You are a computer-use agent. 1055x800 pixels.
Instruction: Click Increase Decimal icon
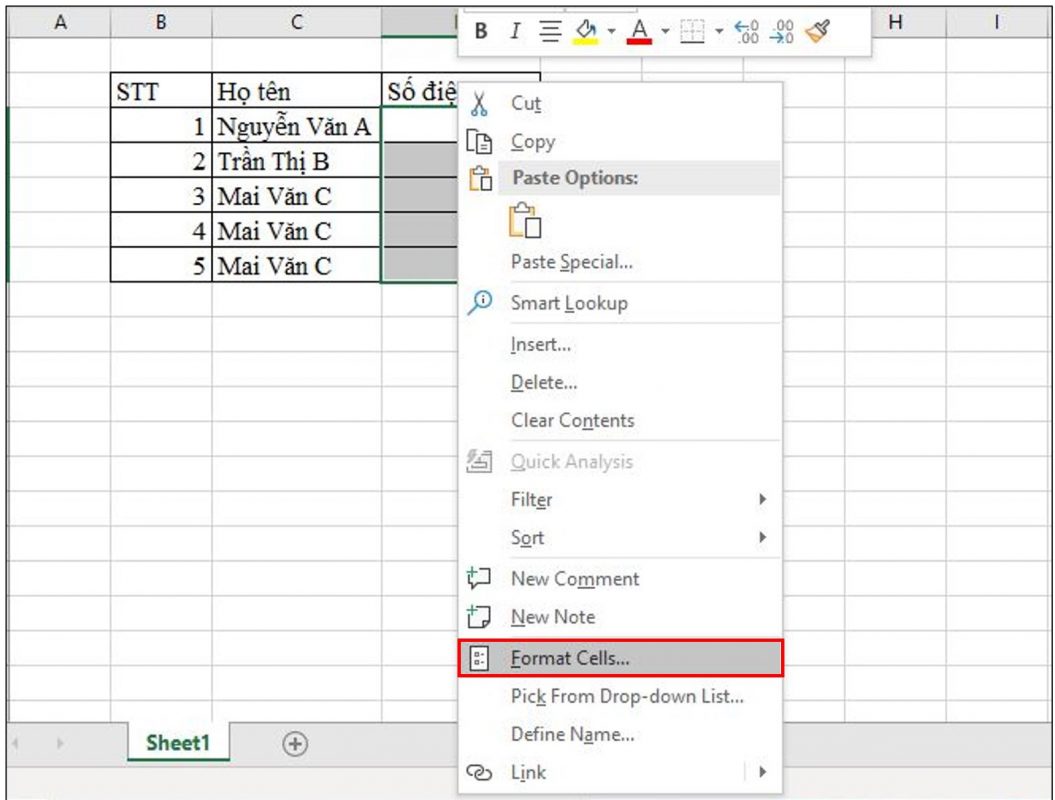747,31
